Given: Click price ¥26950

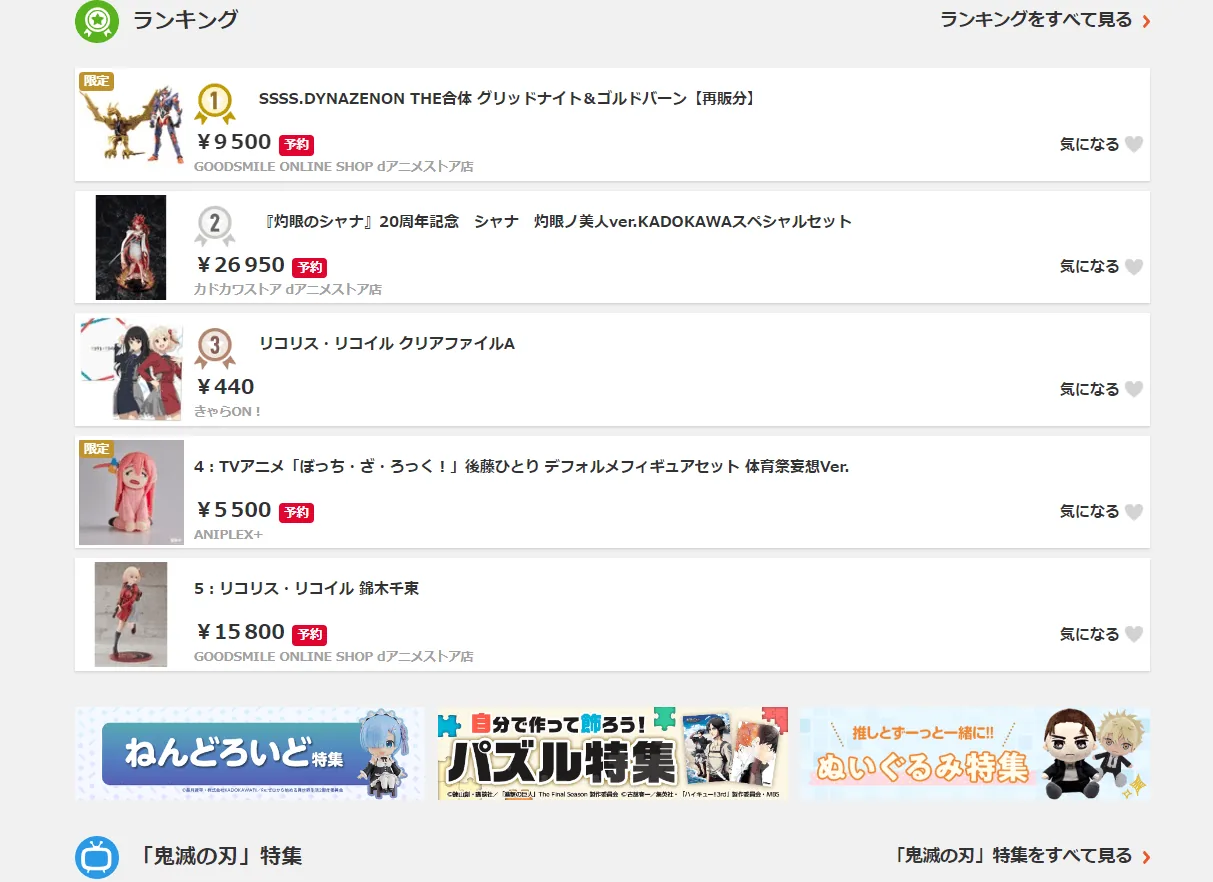Looking at the screenshot, I should (x=240, y=265).
